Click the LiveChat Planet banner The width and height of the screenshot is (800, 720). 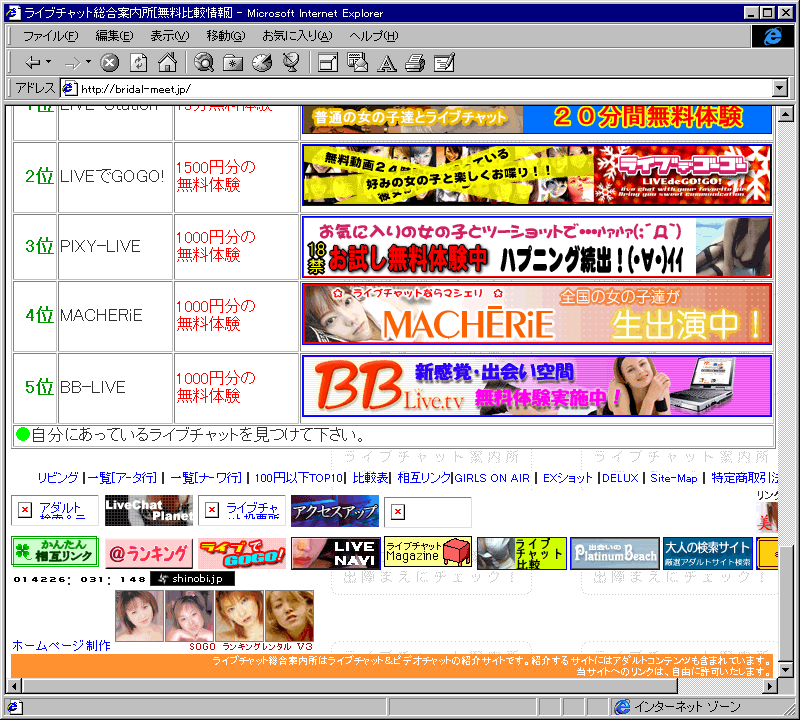[x=149, y=510]
